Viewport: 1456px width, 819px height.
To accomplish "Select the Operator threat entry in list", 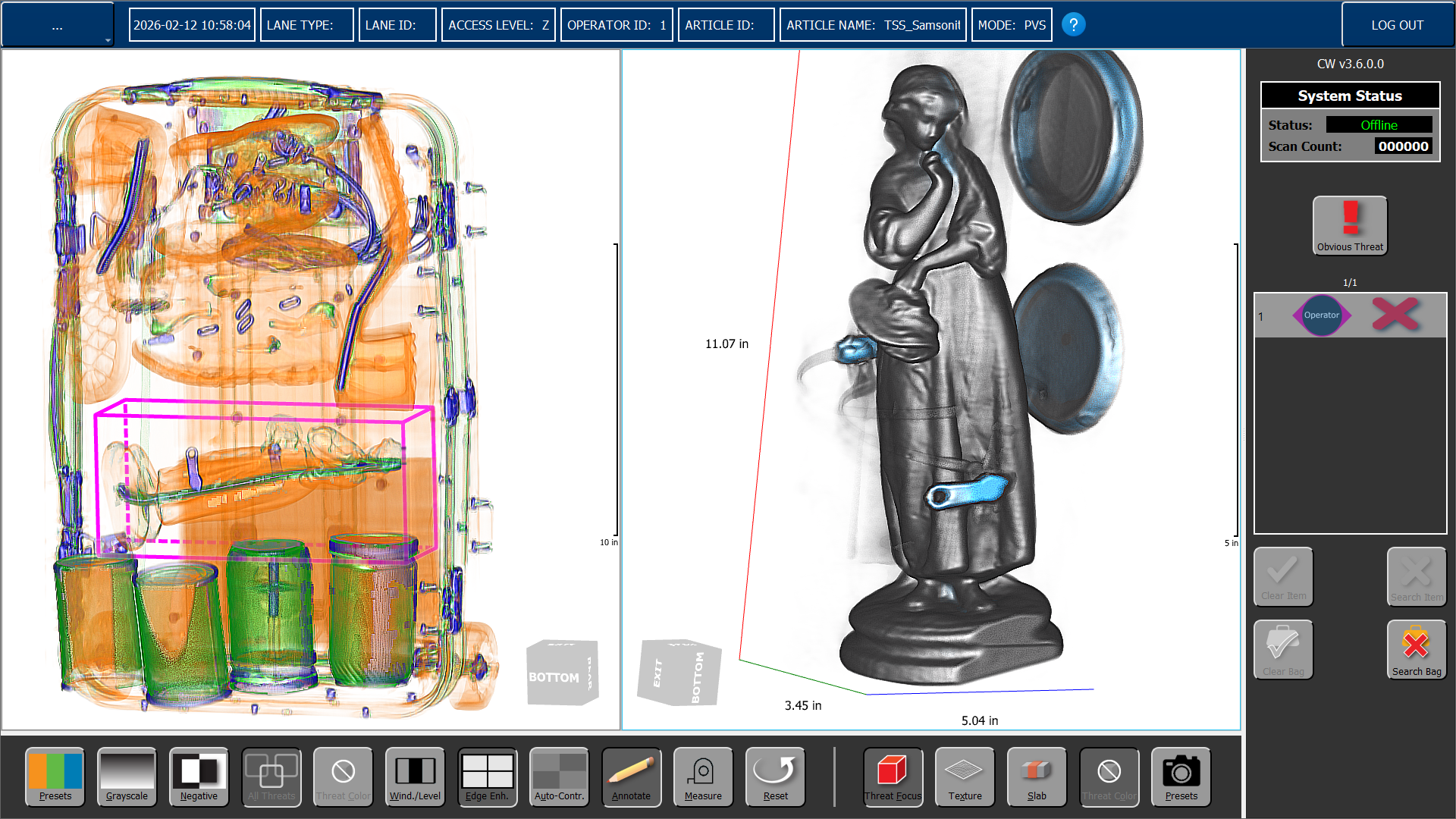I will 1321,315.
